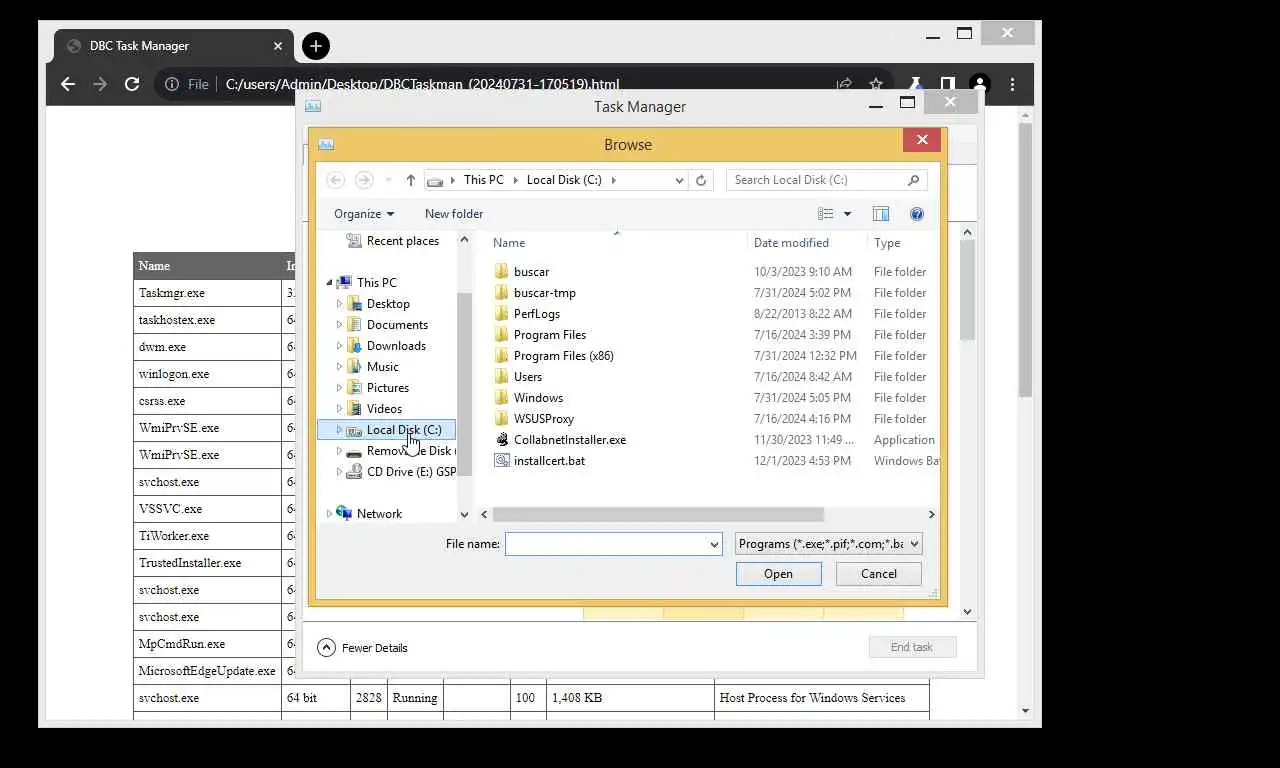Click MicrosoftEdgeUpdate.exe in browser table
The width and height of the screenshot is (1280, 768).
[x=207, y=671]
